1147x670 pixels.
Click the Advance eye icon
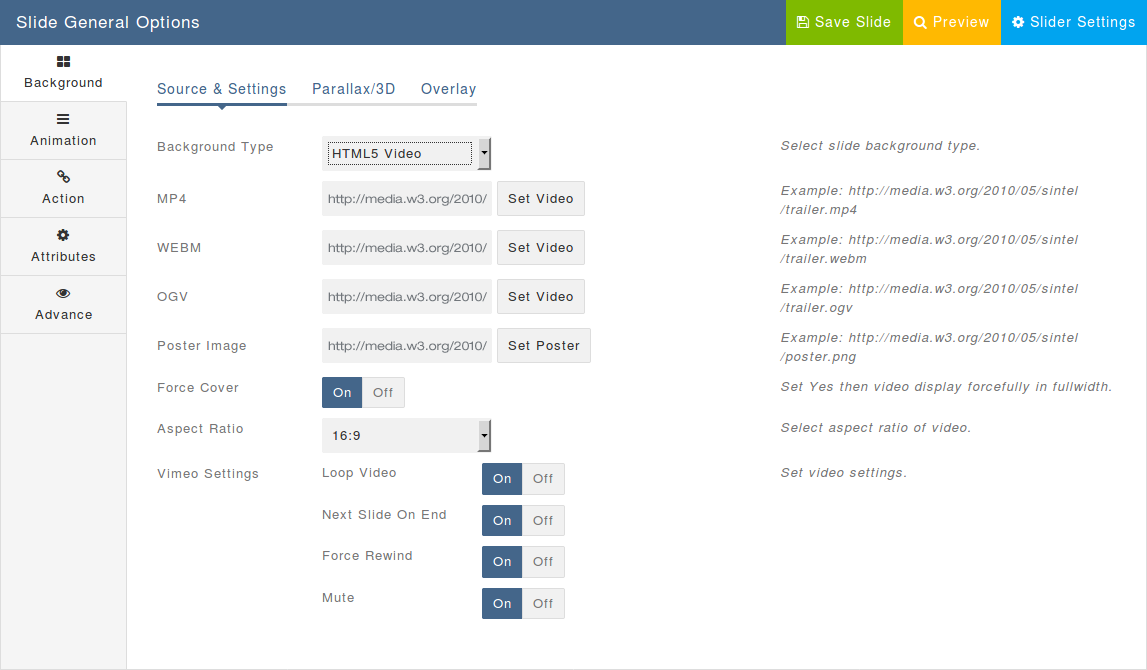64,293
